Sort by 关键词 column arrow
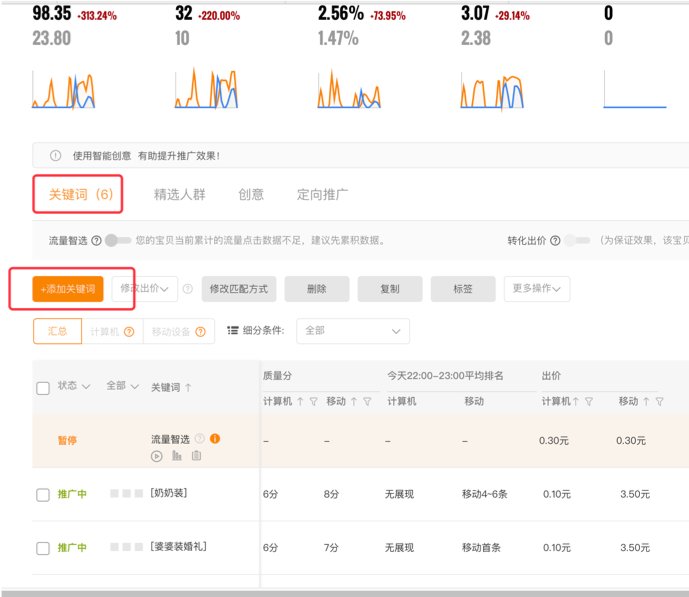689x597 pixels. [x=188, y=387]
